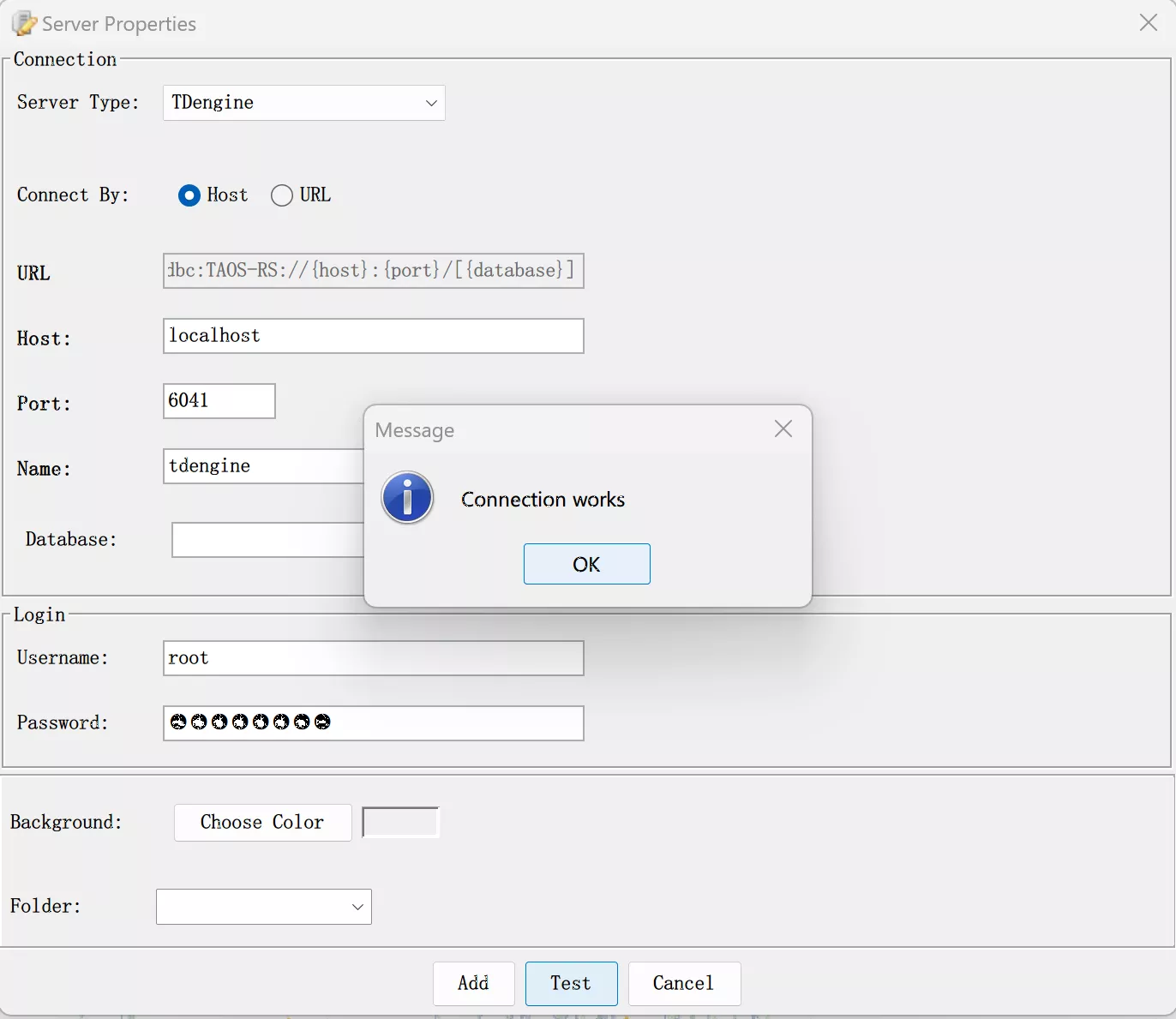
Task: Select the Host radio button
Action: click(x=189, y=195)
